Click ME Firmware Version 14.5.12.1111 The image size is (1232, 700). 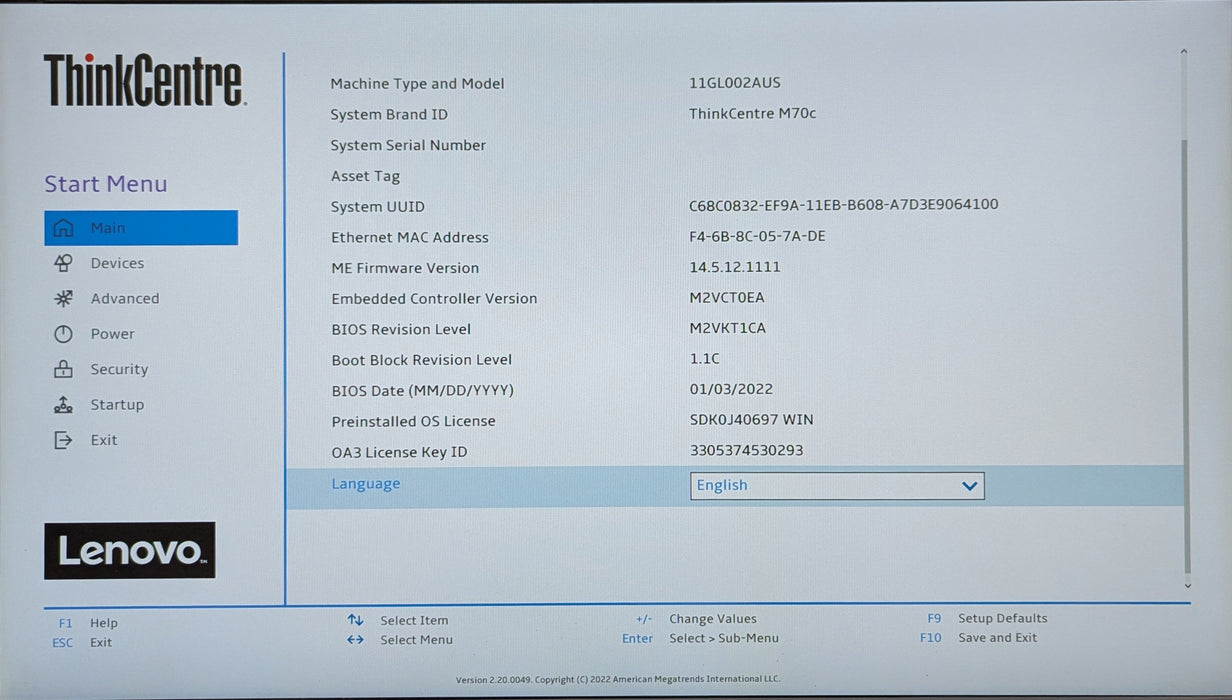pos(735,267)
